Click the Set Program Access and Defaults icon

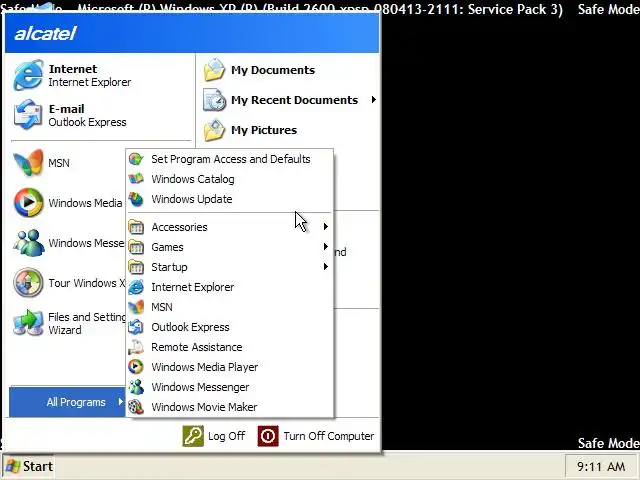(136, 159)
